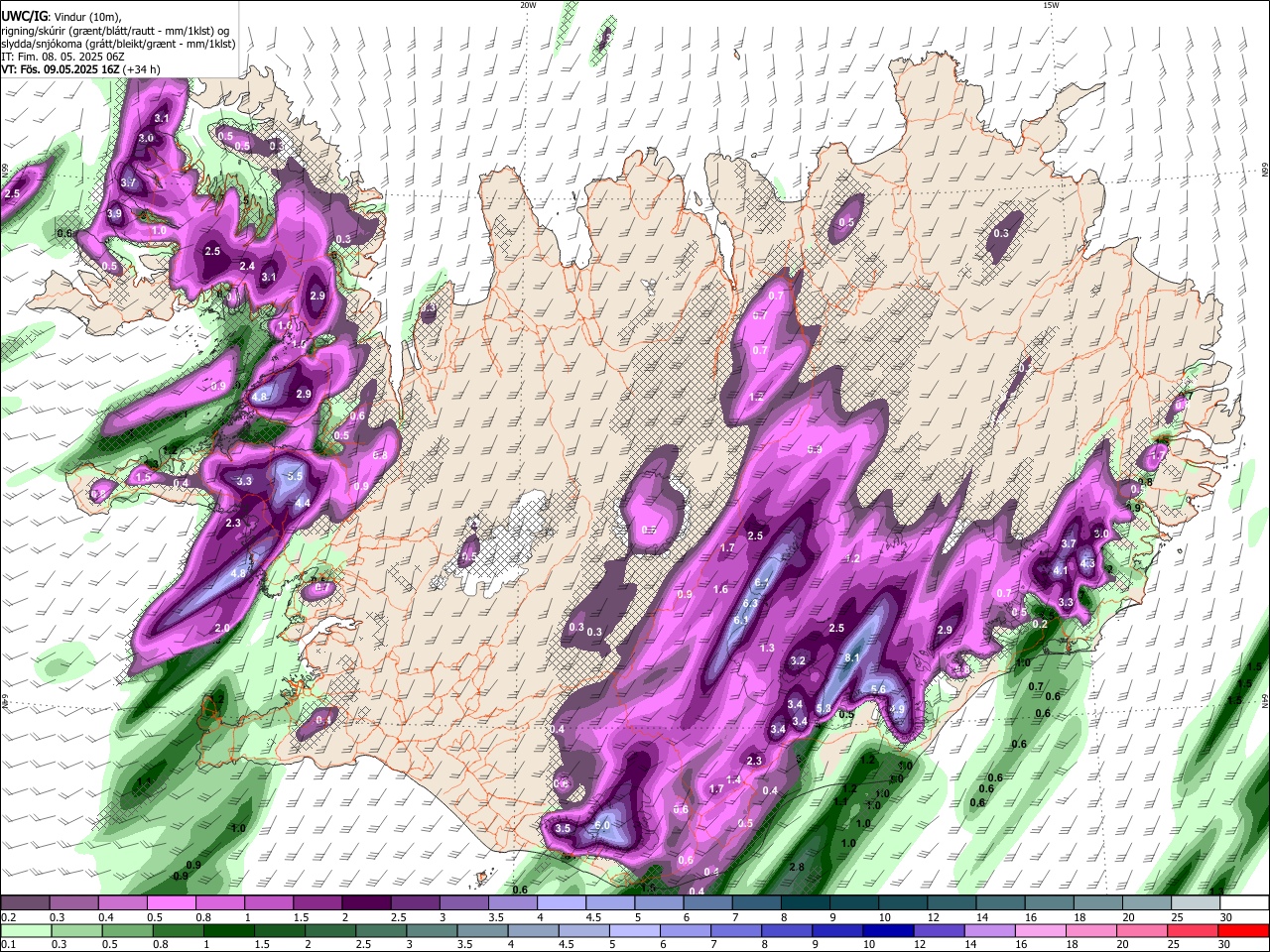Click the 3.2 precipitation value on map
Image resolution: width=1270 pixels, height=952 pixels.
pyautogui.click(x=798, y=660)
